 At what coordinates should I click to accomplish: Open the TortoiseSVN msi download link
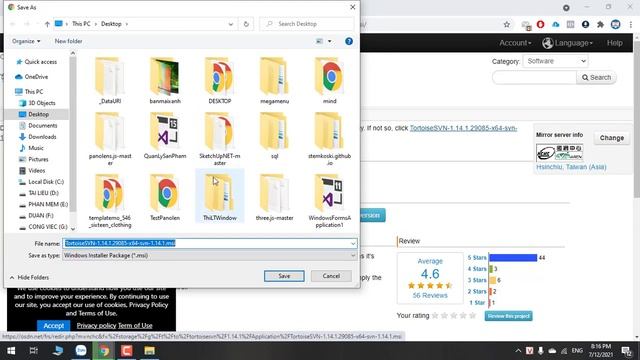tap(463, 128)
